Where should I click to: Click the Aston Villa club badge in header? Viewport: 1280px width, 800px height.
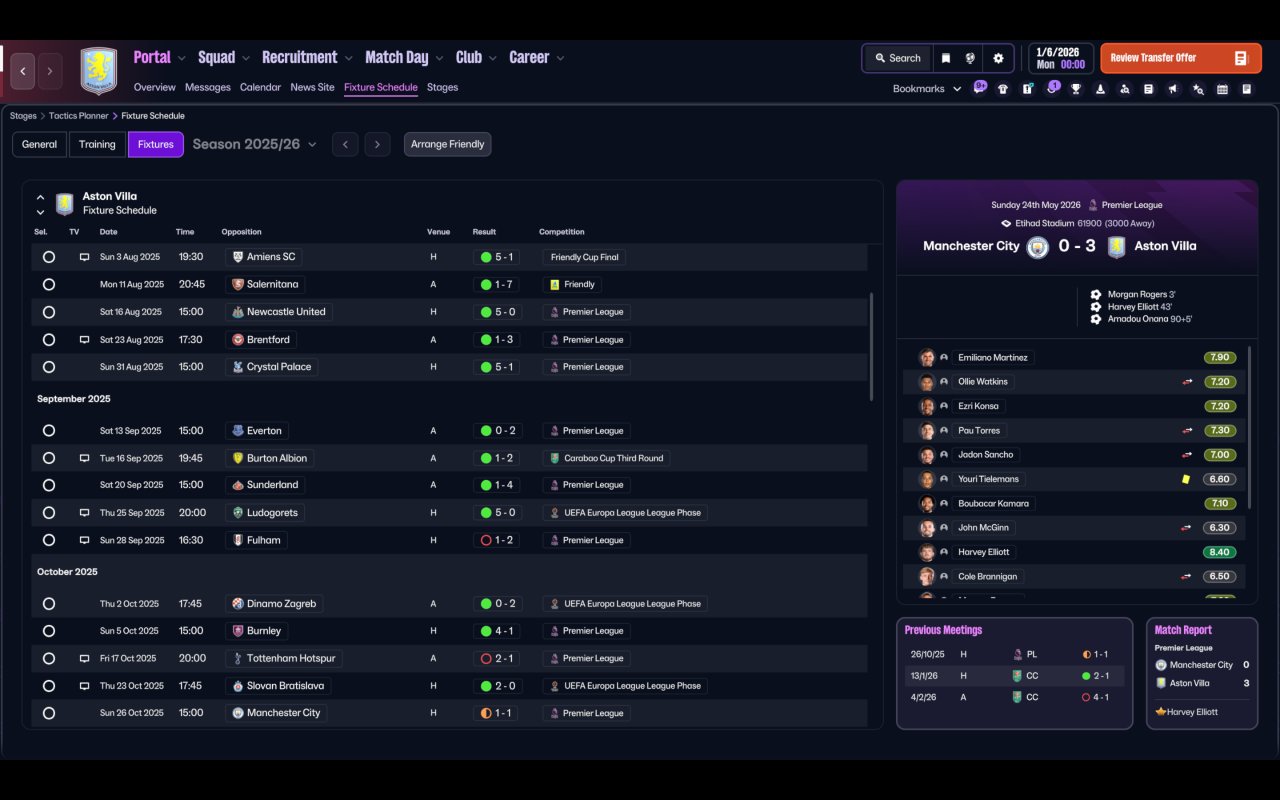pos(98,71)
